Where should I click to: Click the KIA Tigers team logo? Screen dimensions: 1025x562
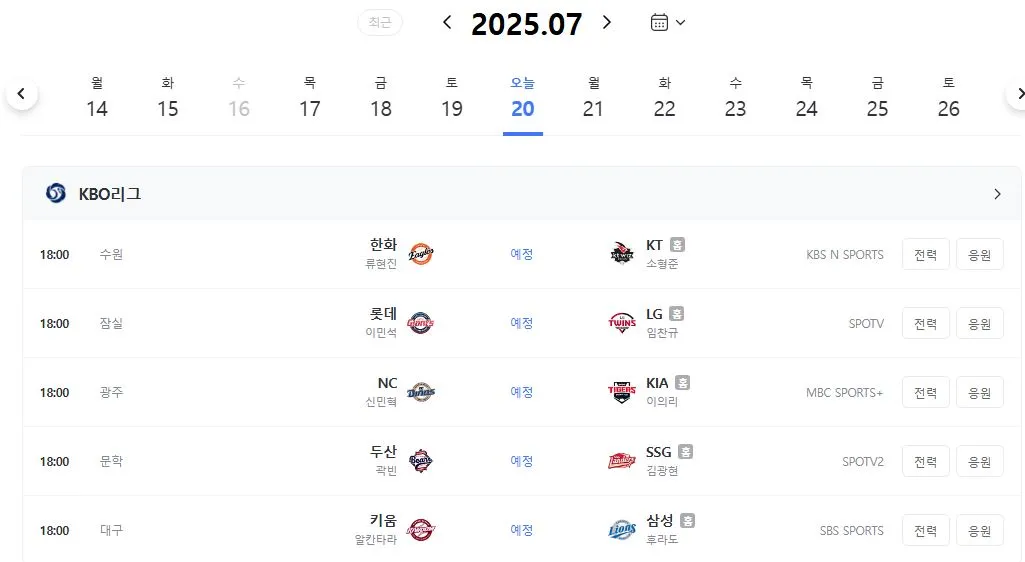[622, 392]
